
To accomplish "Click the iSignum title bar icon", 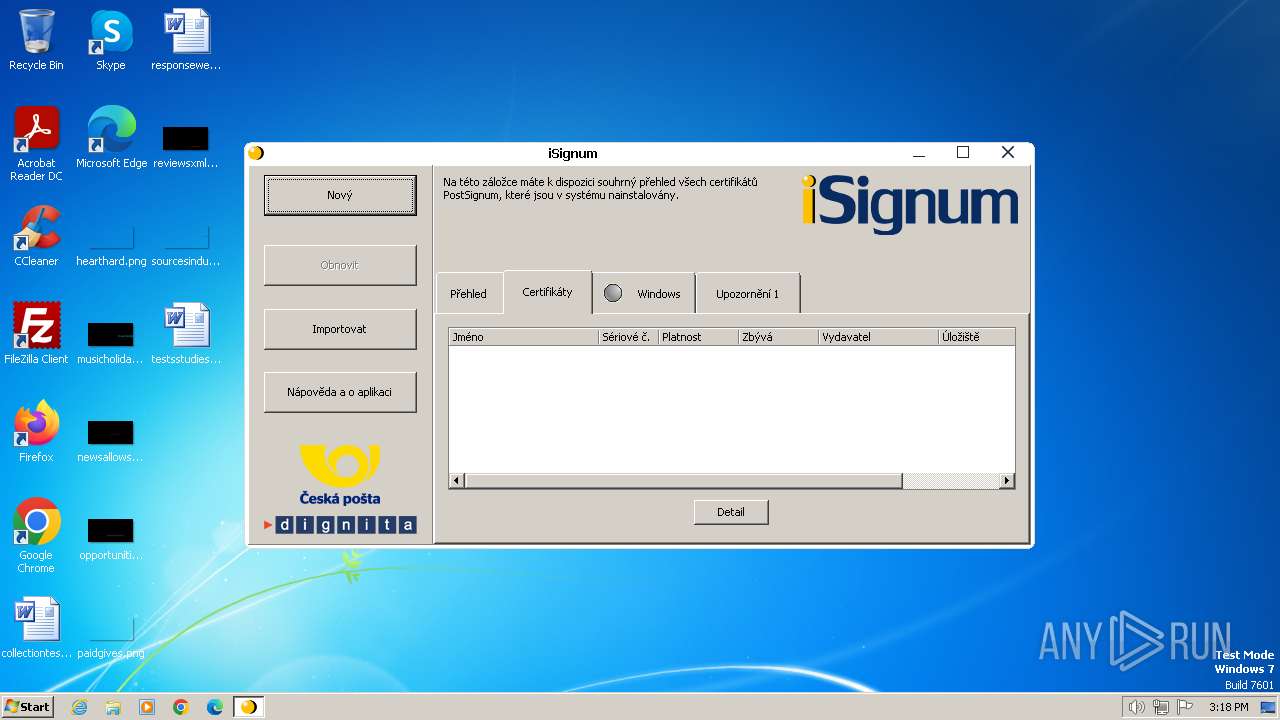I will (256, 153).
